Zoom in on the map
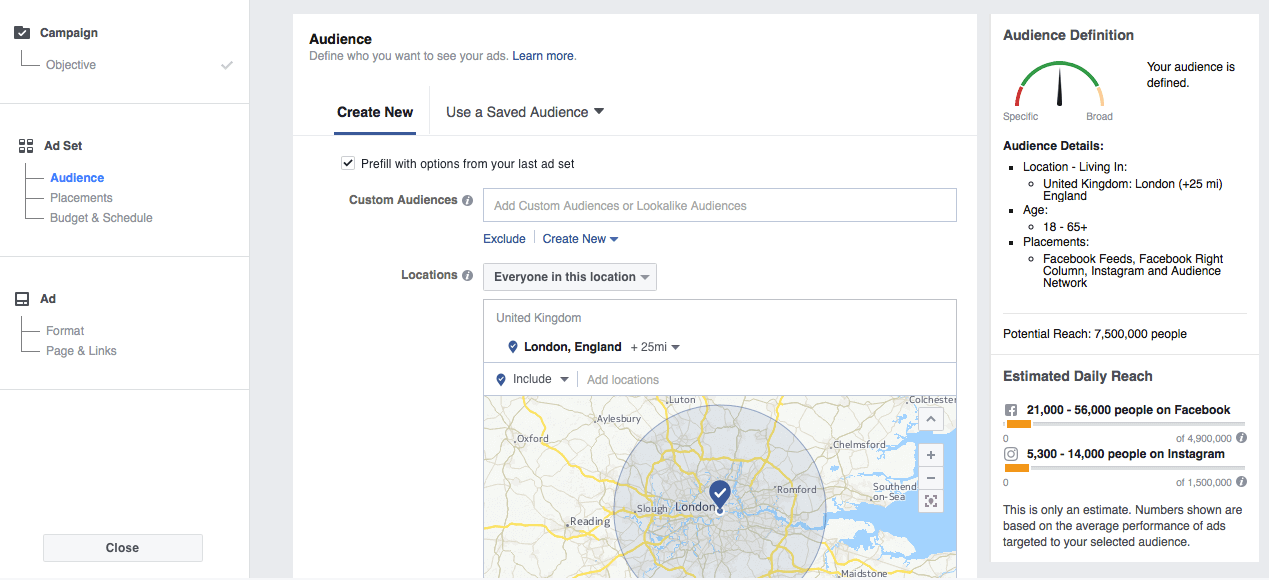The image size is (1269, 580). pyautogui.click(x=930, y=455)
